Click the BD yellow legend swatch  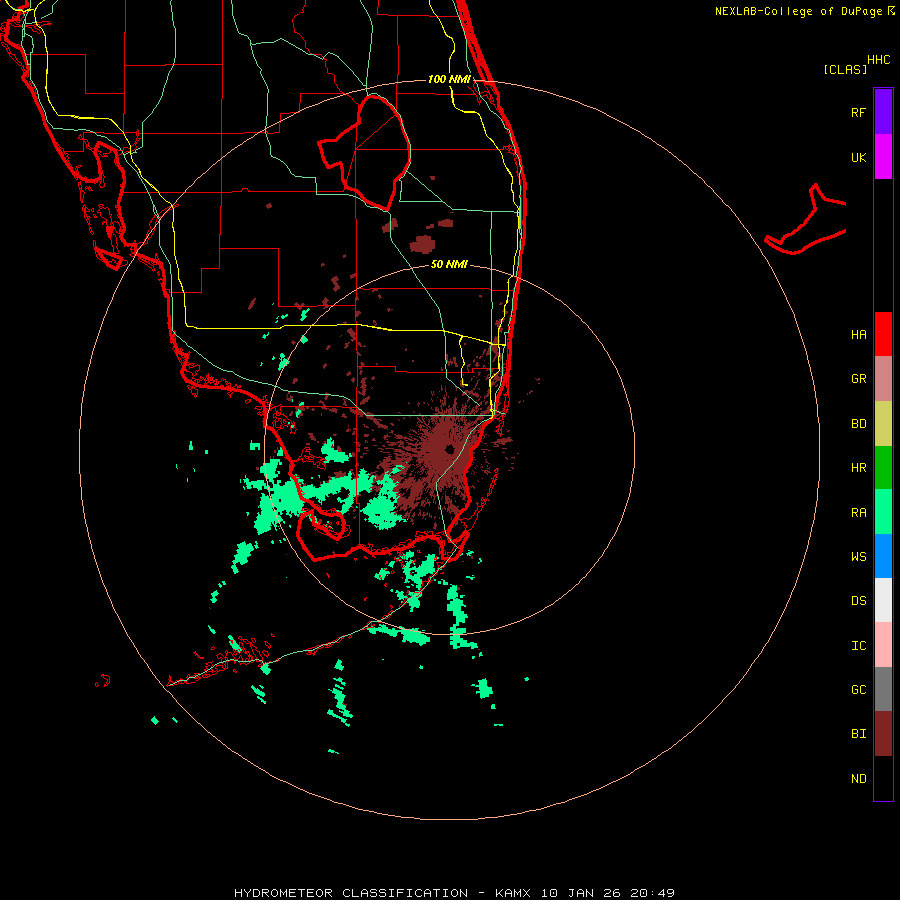(x=883, y=424)
